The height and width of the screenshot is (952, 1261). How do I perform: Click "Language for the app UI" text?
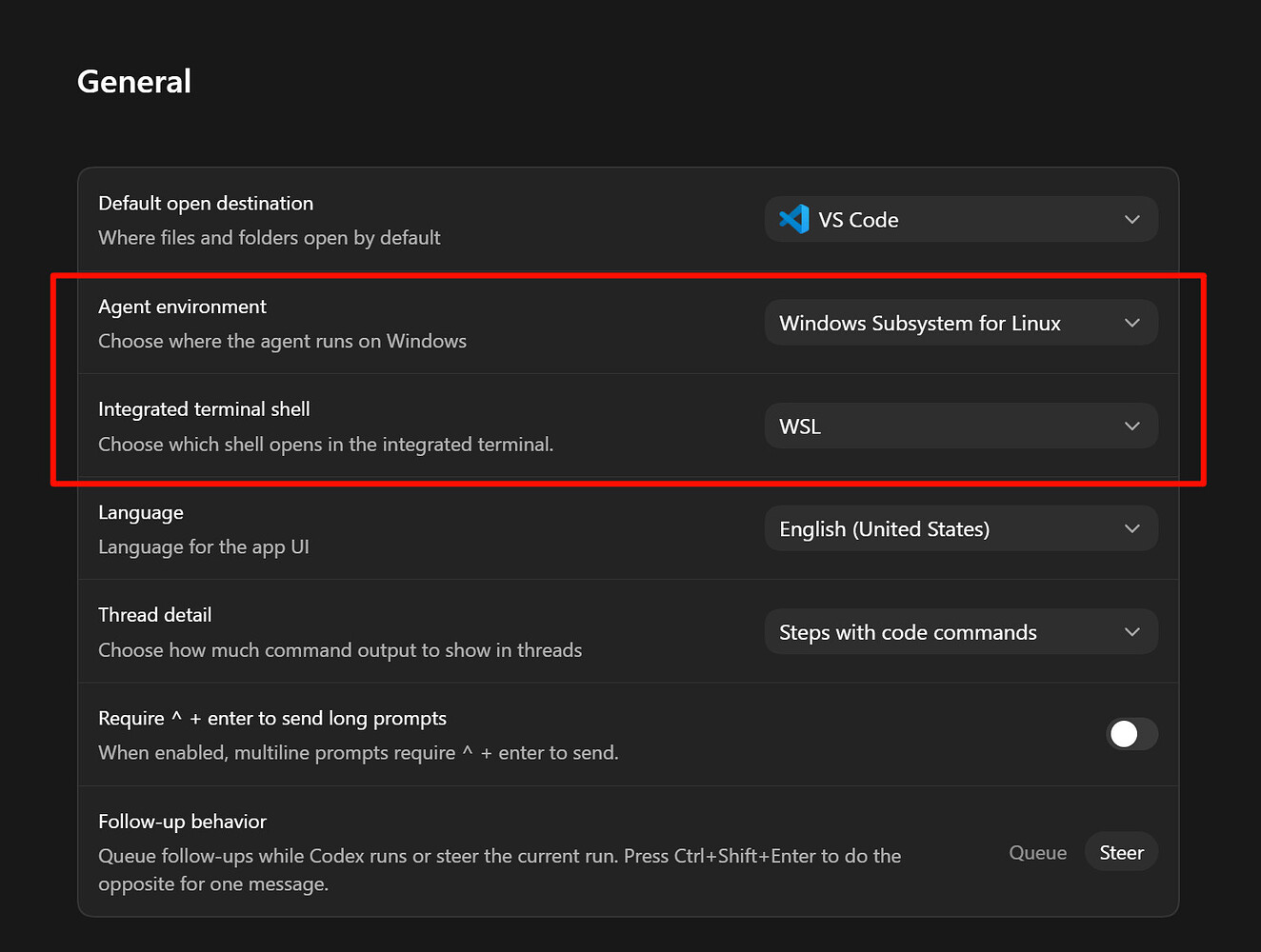(x=204, y=547)
